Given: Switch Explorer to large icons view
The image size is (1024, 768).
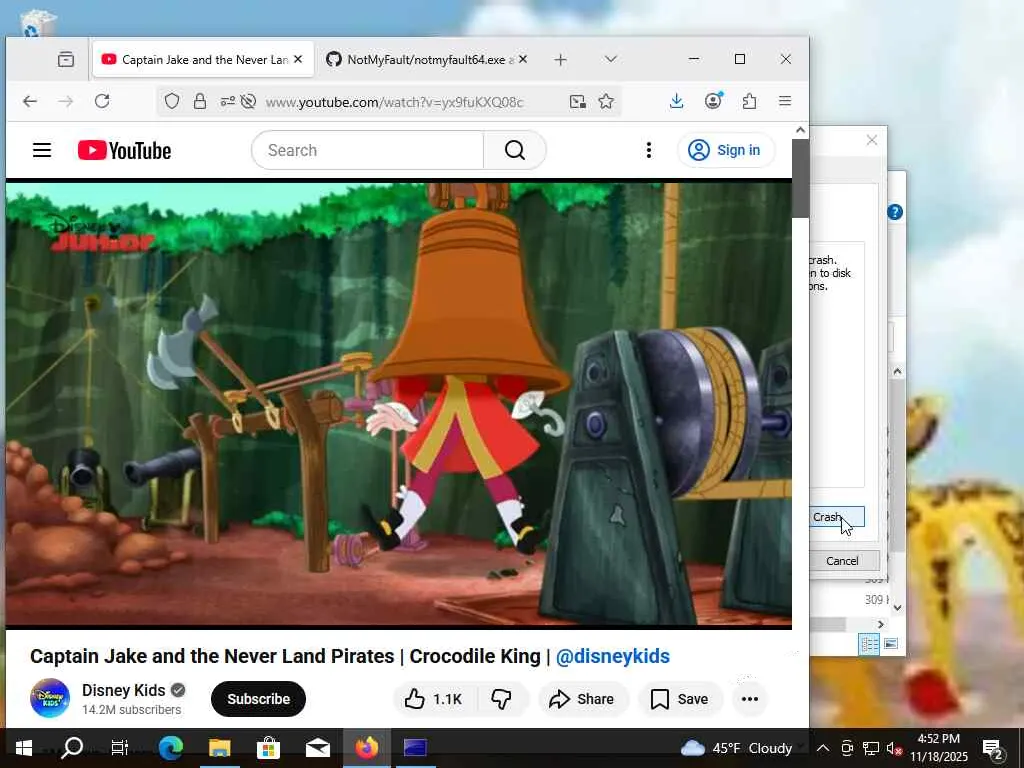Looking at the screenshot, I should click(x=890, y=644).
